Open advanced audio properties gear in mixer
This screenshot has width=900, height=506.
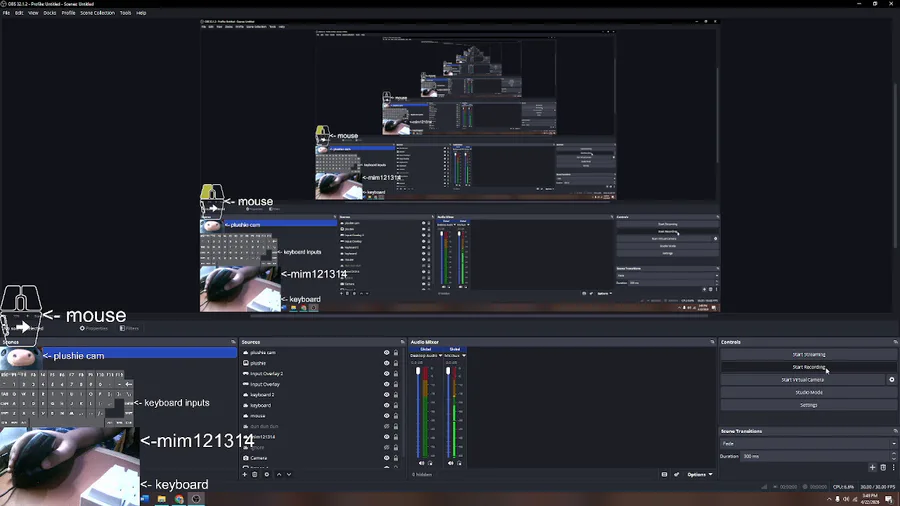click(x=676, y=474)
